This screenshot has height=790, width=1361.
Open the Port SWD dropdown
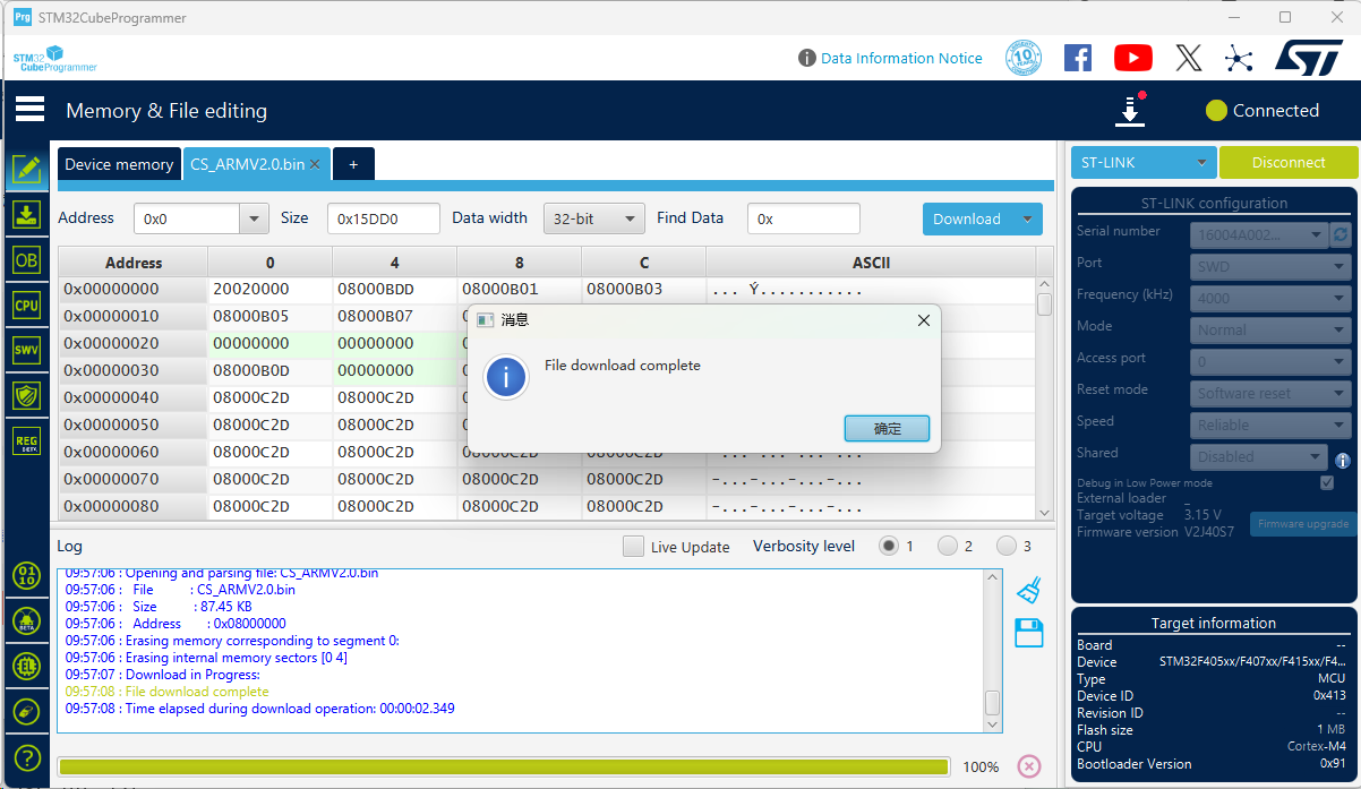(x=1271, y=267)
